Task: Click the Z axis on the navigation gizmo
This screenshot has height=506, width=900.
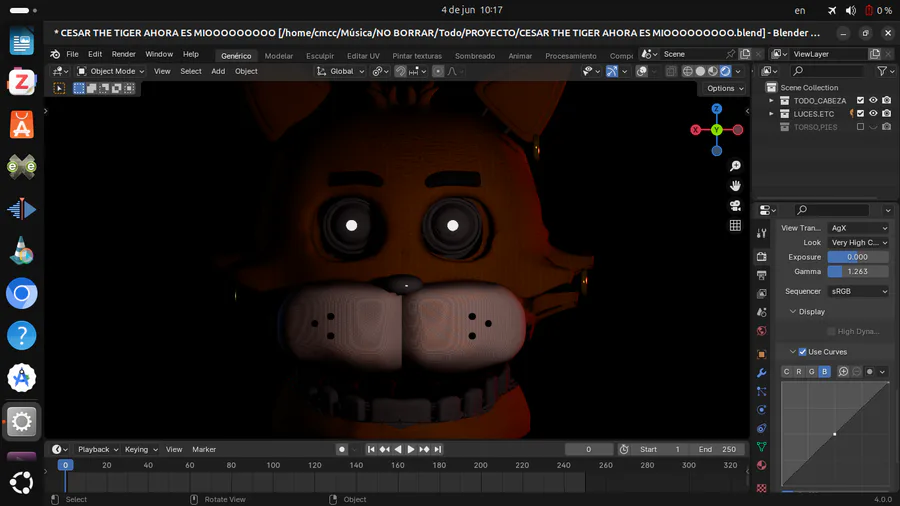Action: tap(716, 108)
